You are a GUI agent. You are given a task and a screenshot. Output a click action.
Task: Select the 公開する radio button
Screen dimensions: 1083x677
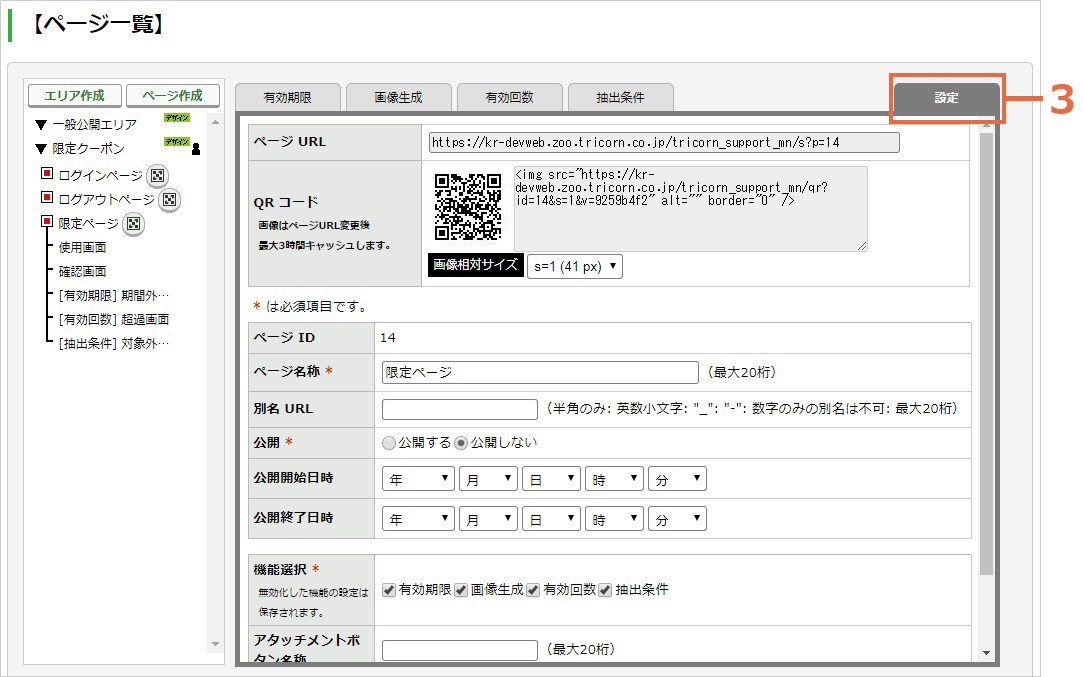[x=389, y=443]
